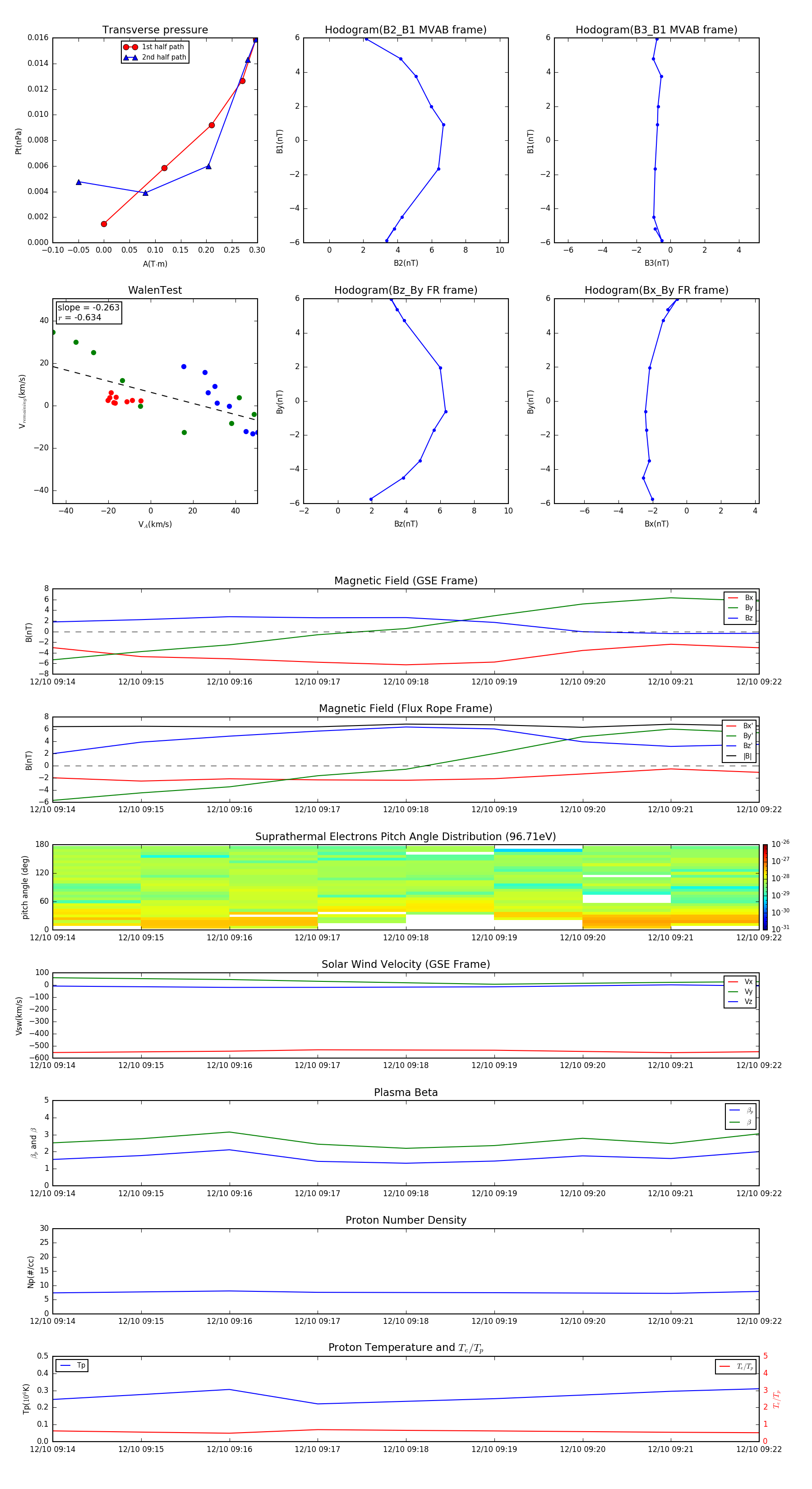This screenshot has width=812, height=1489.
Task: Select the "Np(#/cc)" axis label
Action: pos(31,1272)
